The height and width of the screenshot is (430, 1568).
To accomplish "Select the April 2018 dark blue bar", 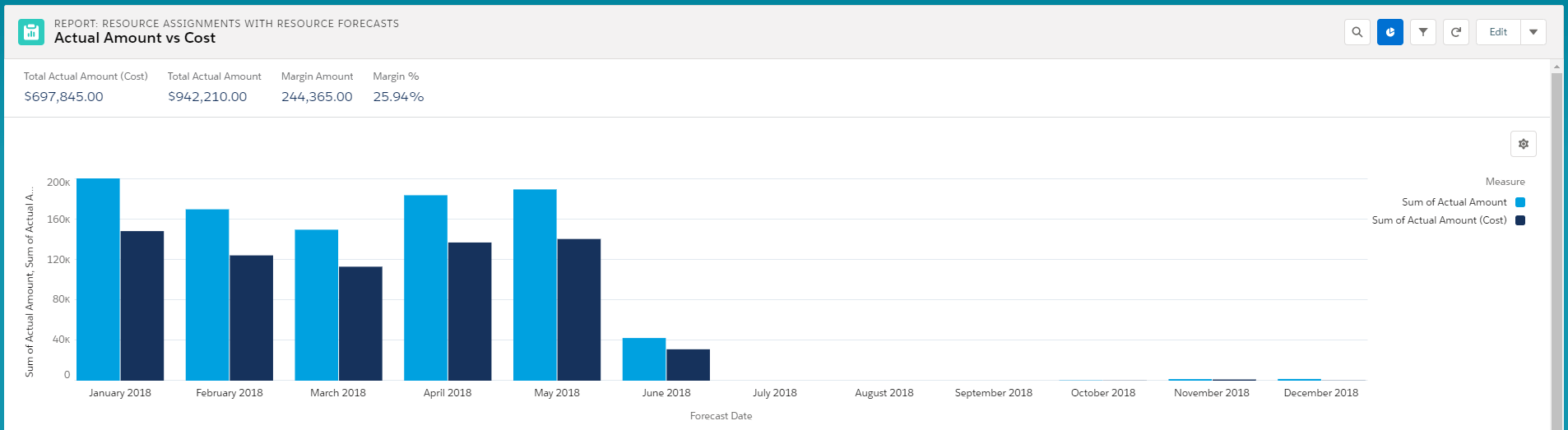I will [x=470, y=311].
